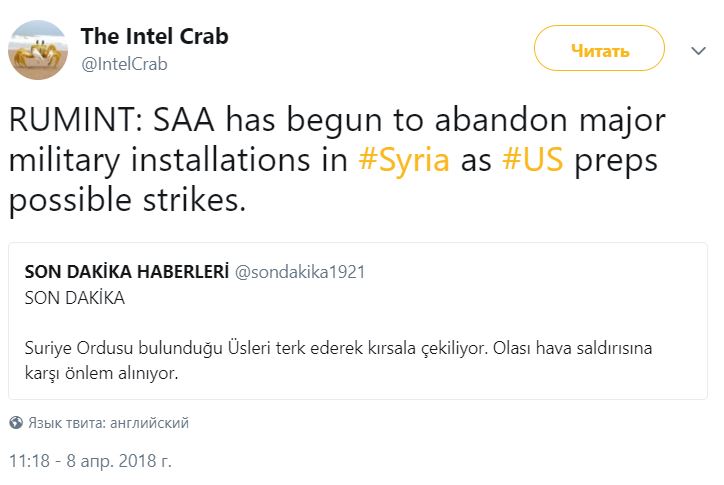Open the @sondakika1921 handle
This screenshot has width=724, height=485.
point(300,272)
